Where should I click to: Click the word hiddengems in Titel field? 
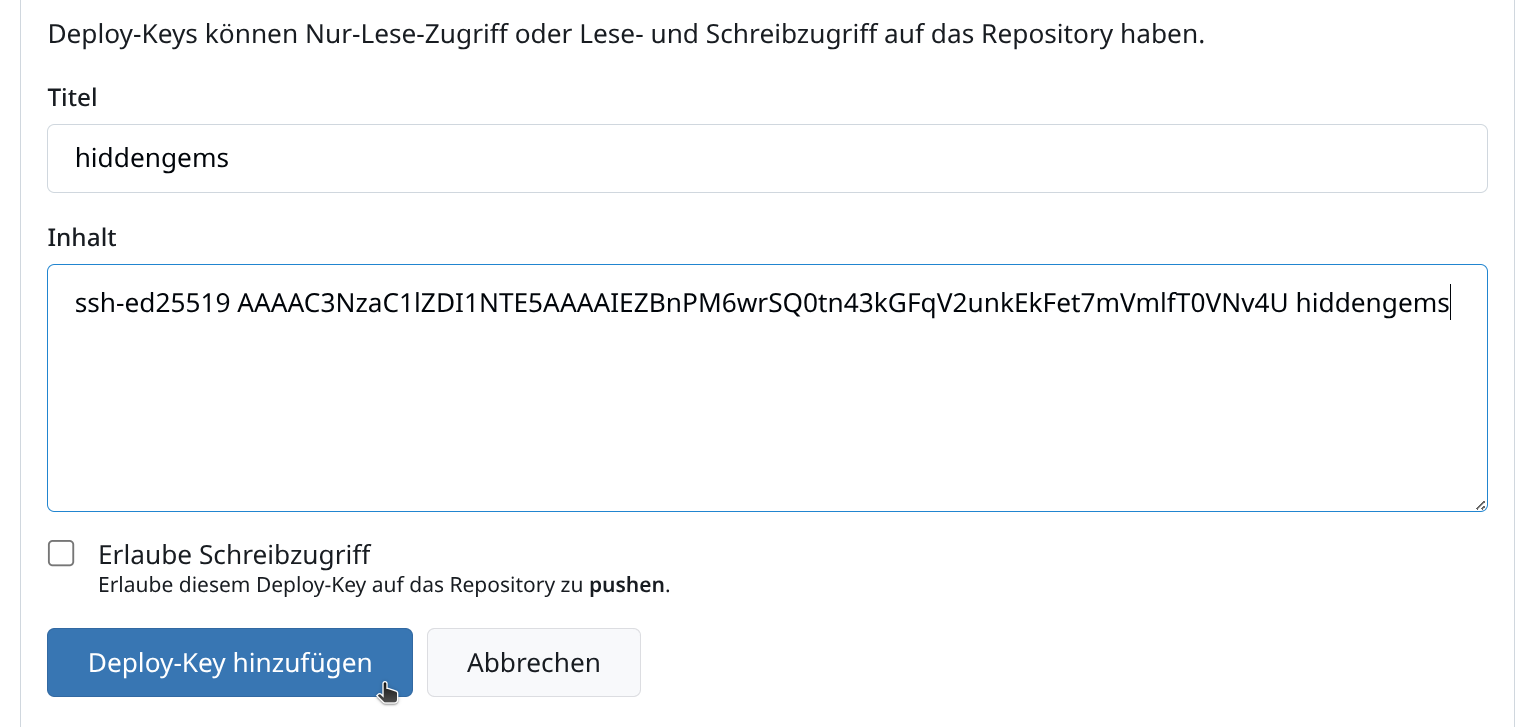(151, 158)
